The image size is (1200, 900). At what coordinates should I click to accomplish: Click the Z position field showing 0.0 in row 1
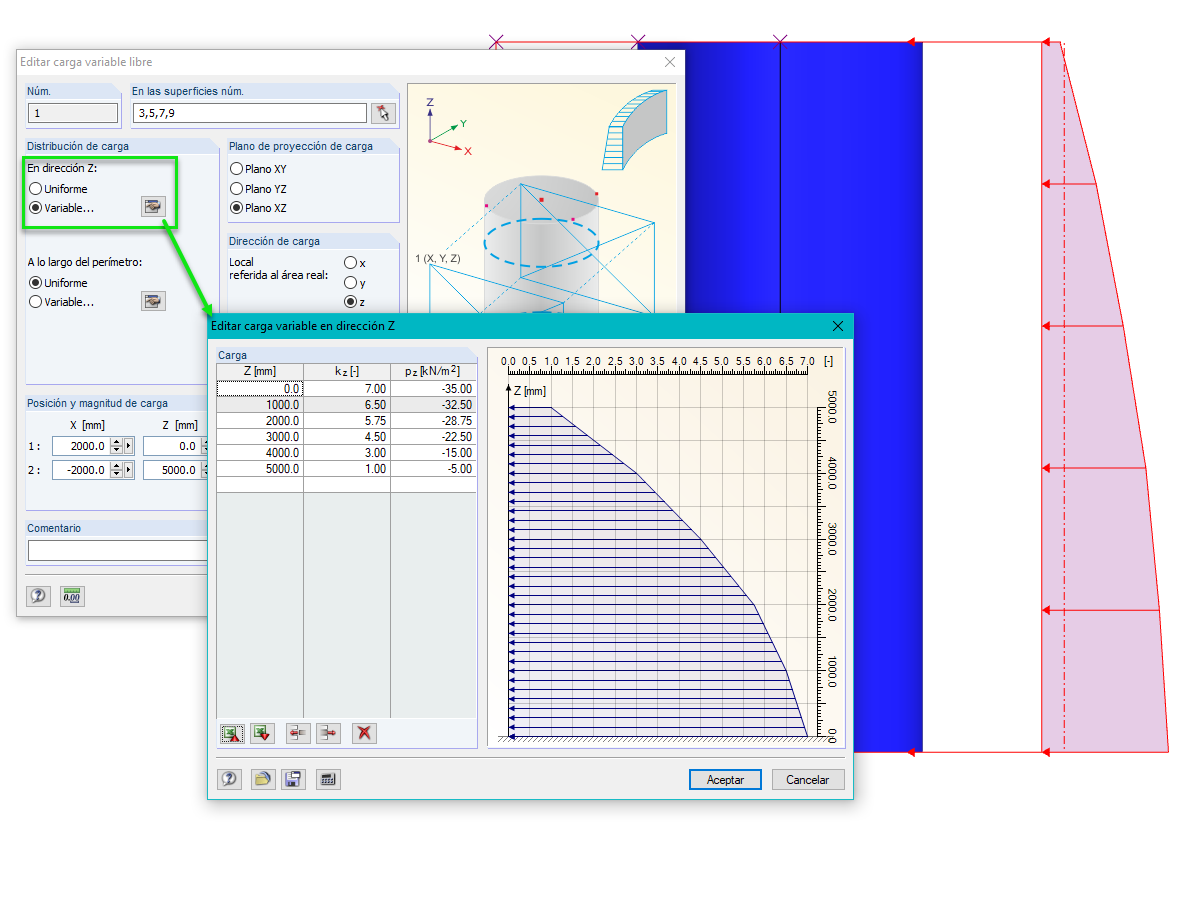[x=172, y=446]
